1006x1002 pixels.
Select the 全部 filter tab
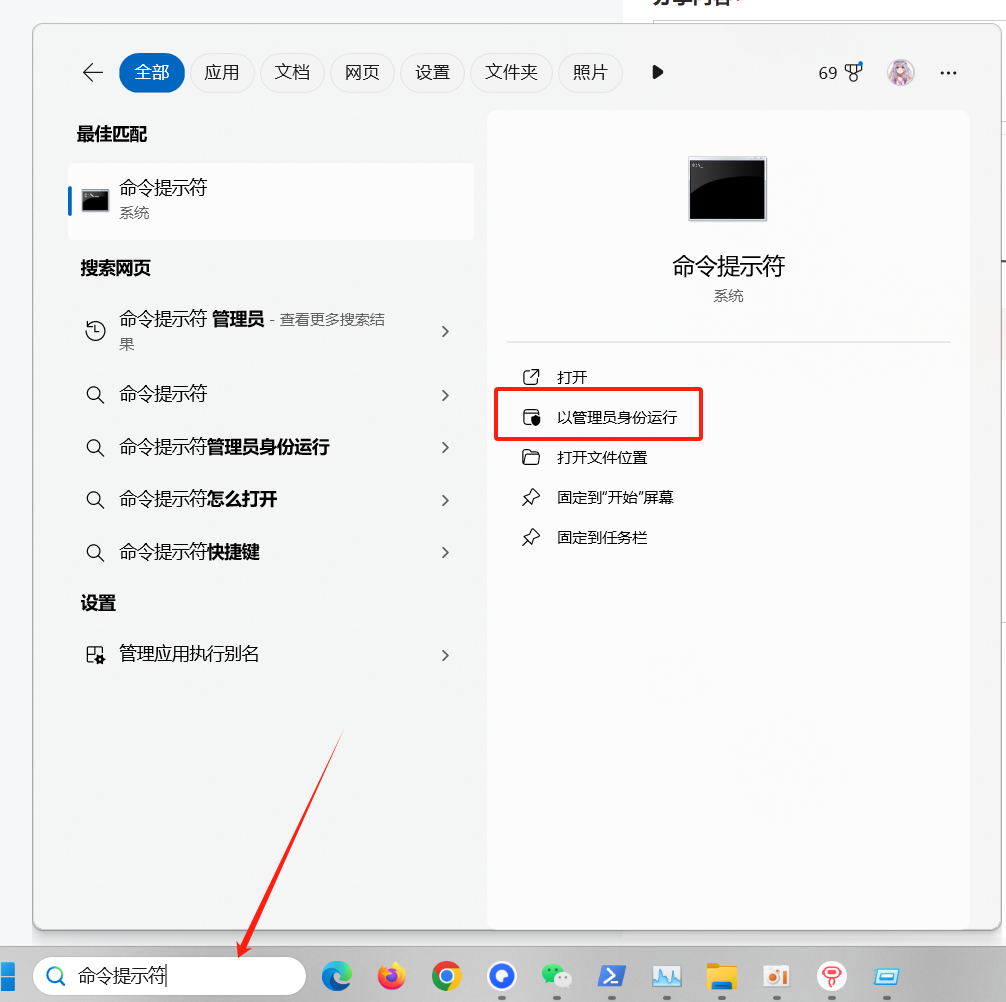(x=151, y=72)
